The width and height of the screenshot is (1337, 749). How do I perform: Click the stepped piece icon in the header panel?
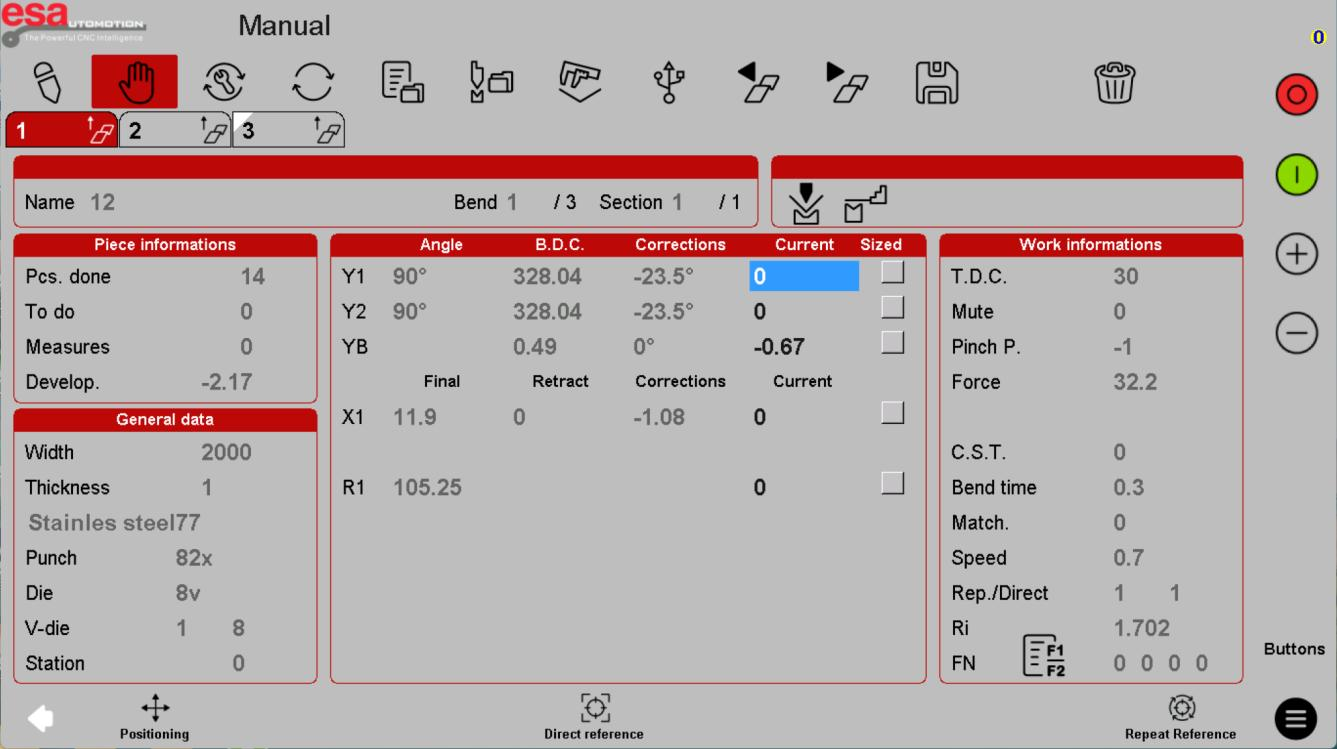[x=865, y=204]
